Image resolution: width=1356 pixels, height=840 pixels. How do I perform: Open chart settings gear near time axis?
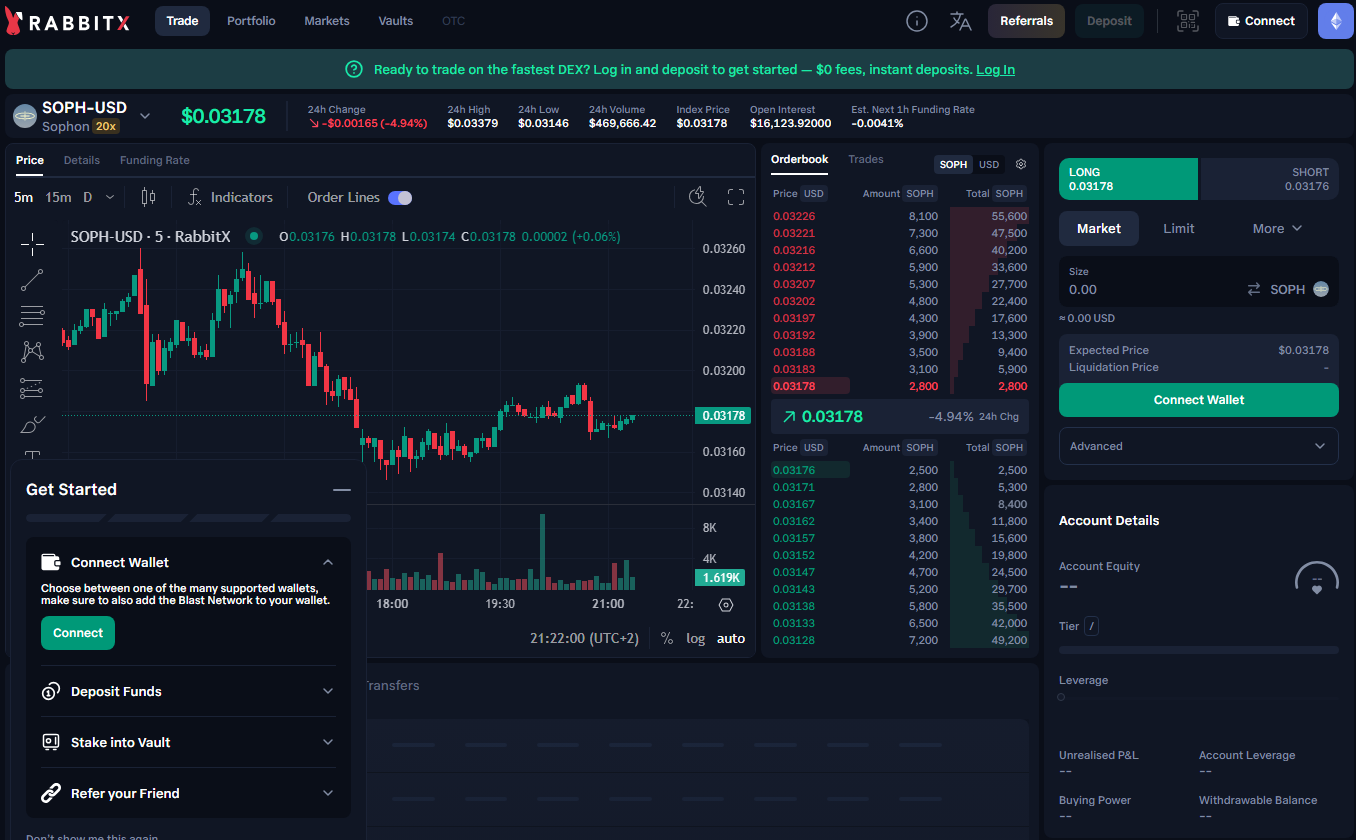726,604
